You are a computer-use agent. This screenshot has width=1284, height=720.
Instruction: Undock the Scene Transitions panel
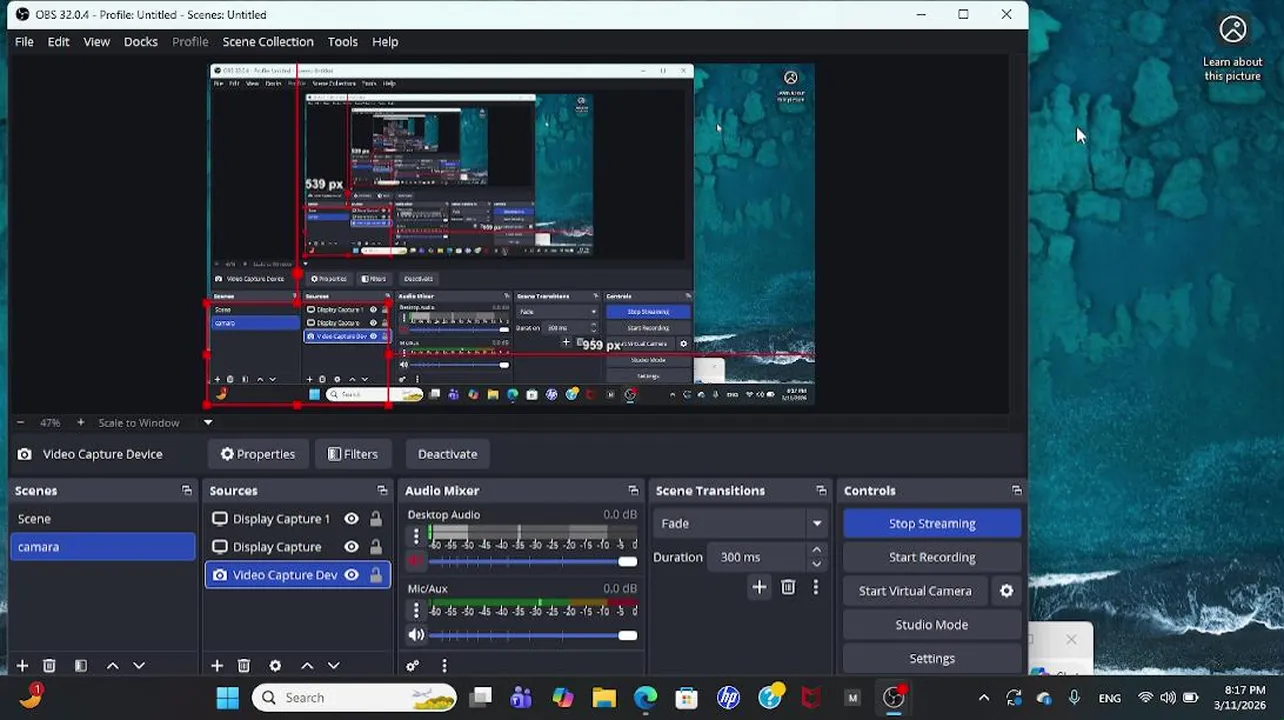click(821, 491)
